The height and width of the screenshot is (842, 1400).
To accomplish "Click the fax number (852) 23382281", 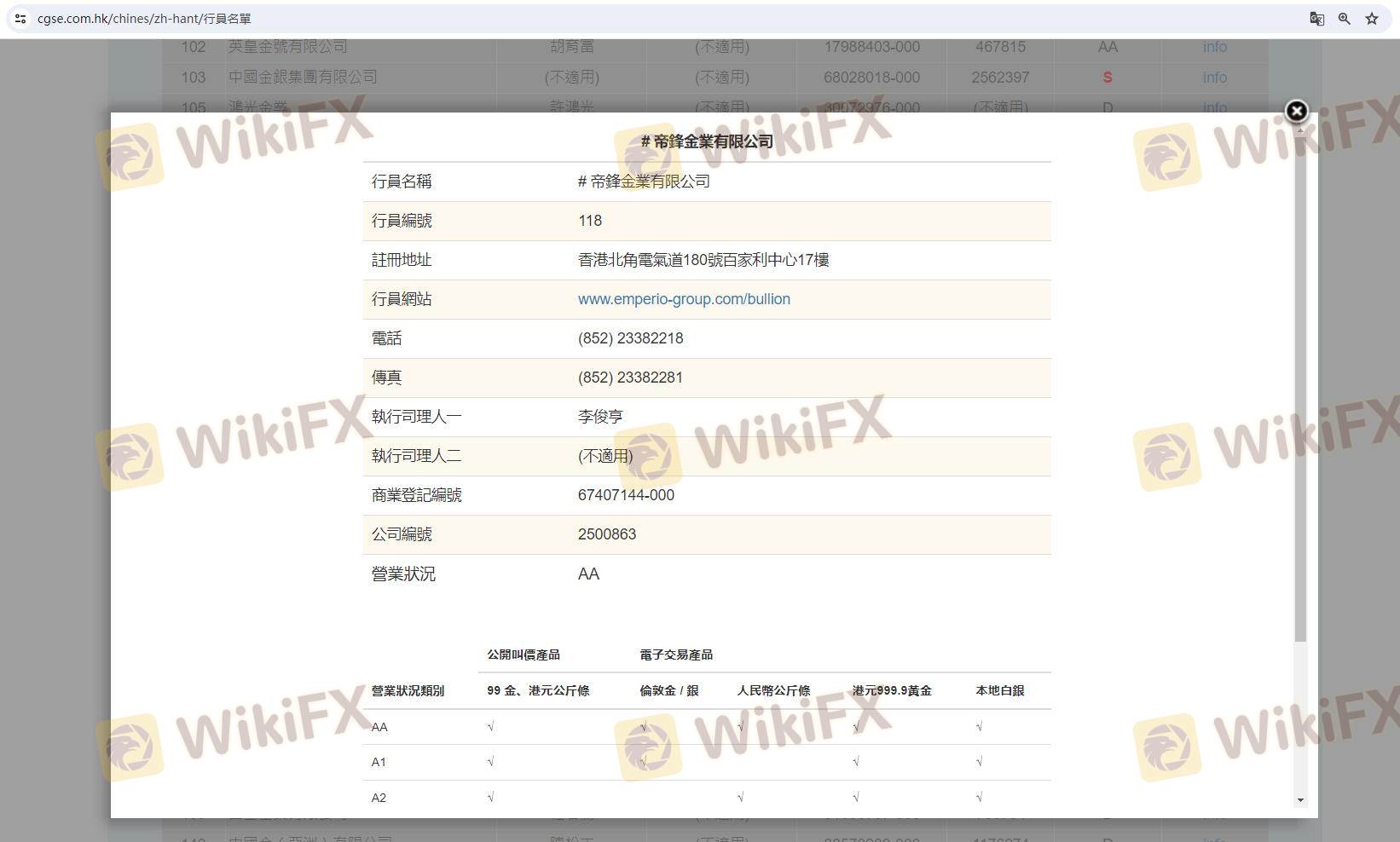I will 630,378.
